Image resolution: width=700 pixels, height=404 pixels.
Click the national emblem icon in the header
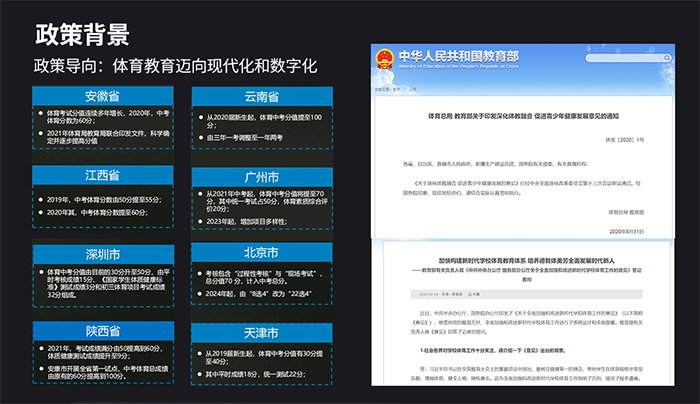(384, 60)
